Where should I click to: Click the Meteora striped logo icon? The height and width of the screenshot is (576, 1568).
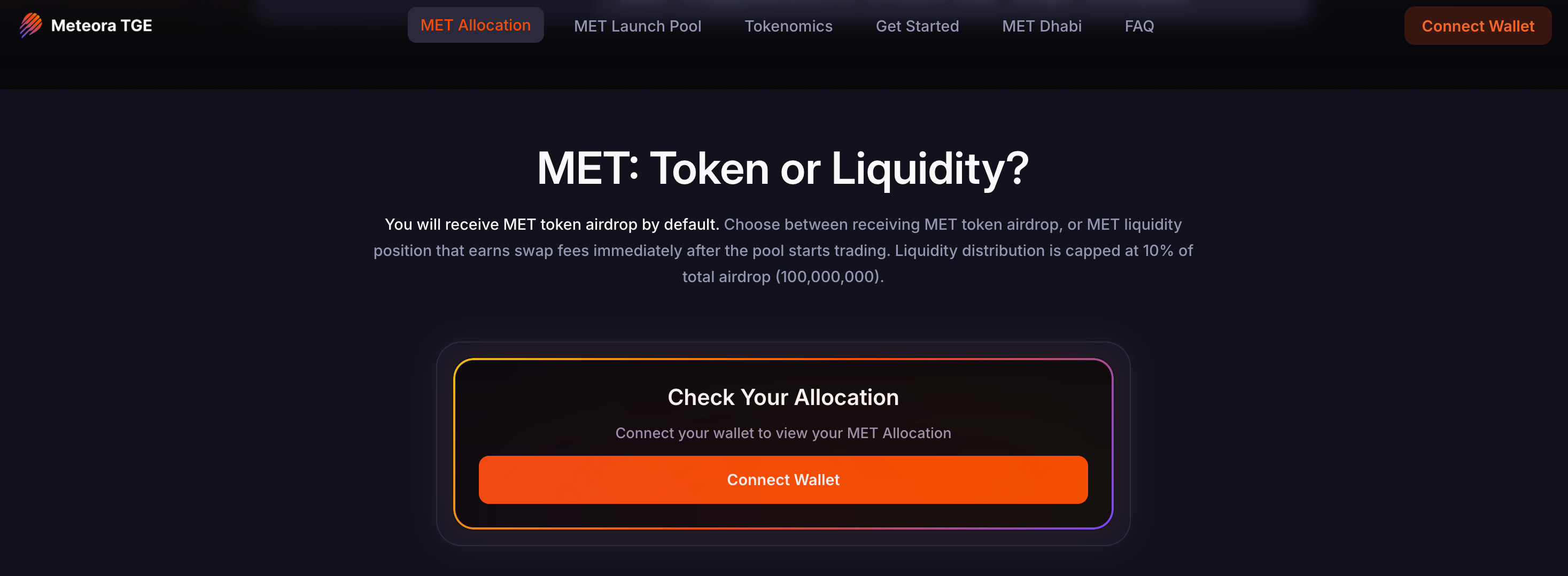coord(30,25)
